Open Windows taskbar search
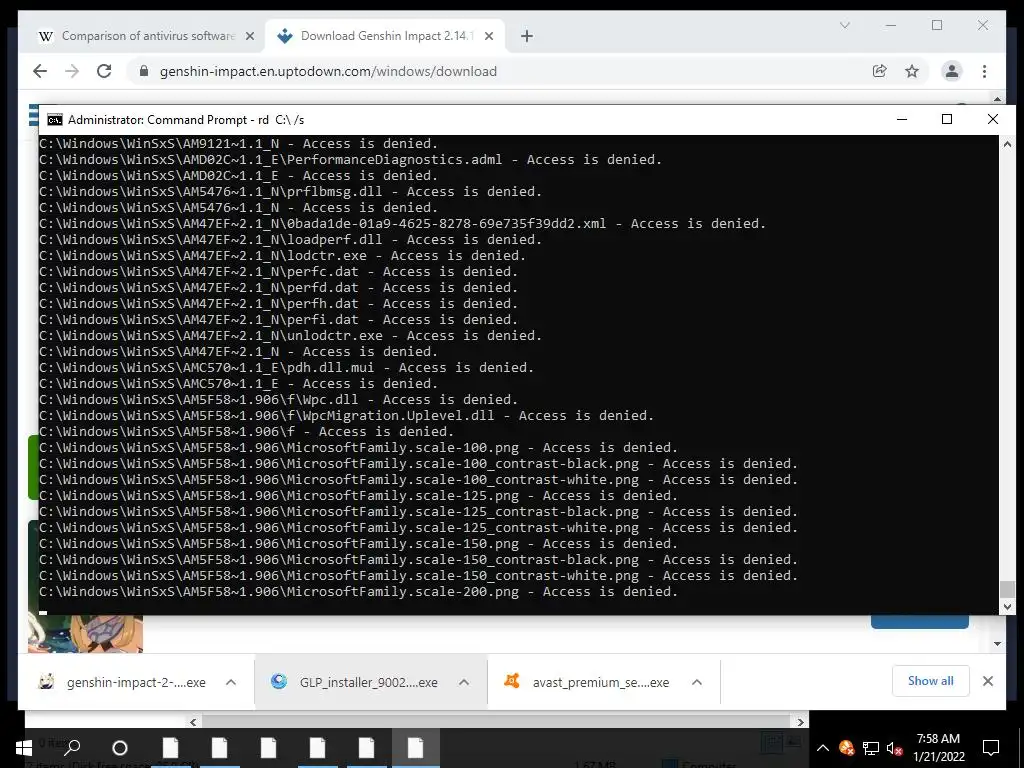1024x768 pixels. click(x=72, y=748)
